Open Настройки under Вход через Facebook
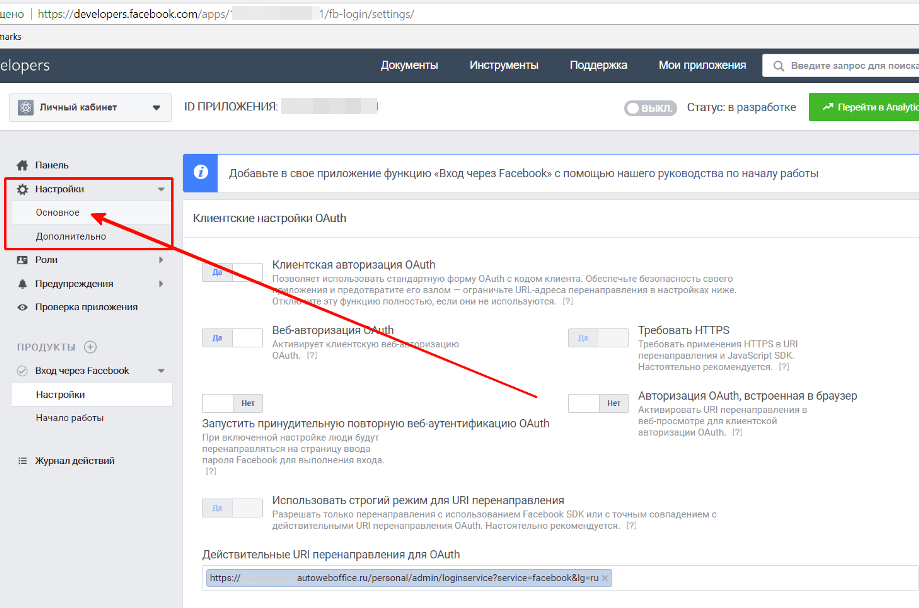Screen dimensions: 919x608 92,395
